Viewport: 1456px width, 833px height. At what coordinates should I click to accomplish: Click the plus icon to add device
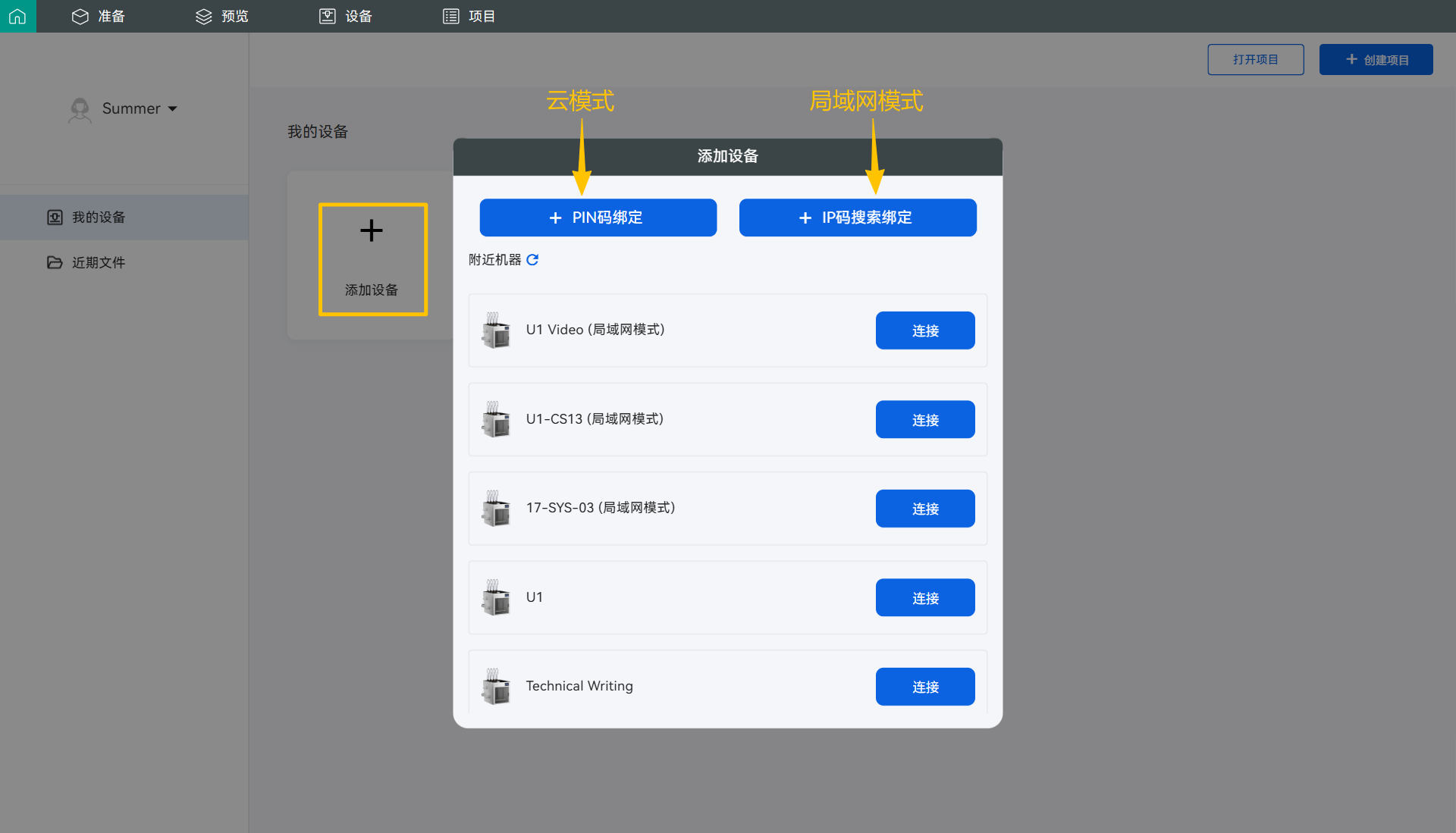point(371,230)
